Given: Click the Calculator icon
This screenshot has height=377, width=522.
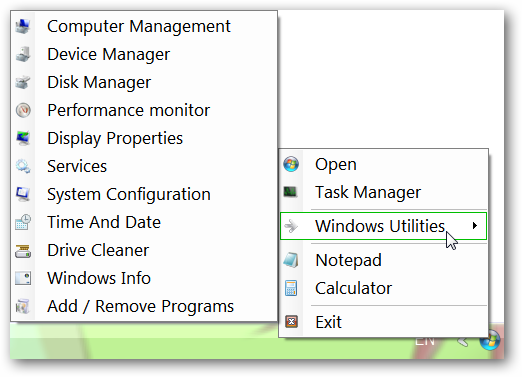Looking at the screenshot, I should (x=291, y=288).
